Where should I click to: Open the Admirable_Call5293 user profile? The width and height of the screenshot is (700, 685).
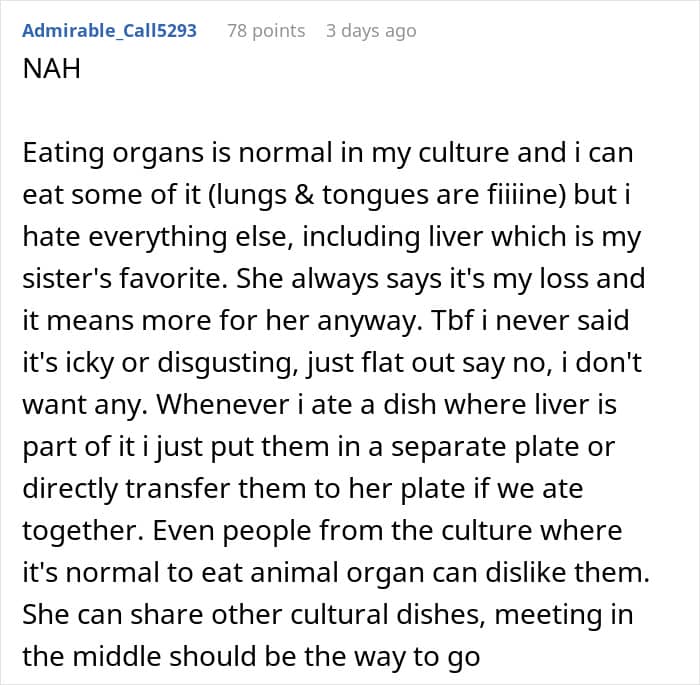coord(109,31)
